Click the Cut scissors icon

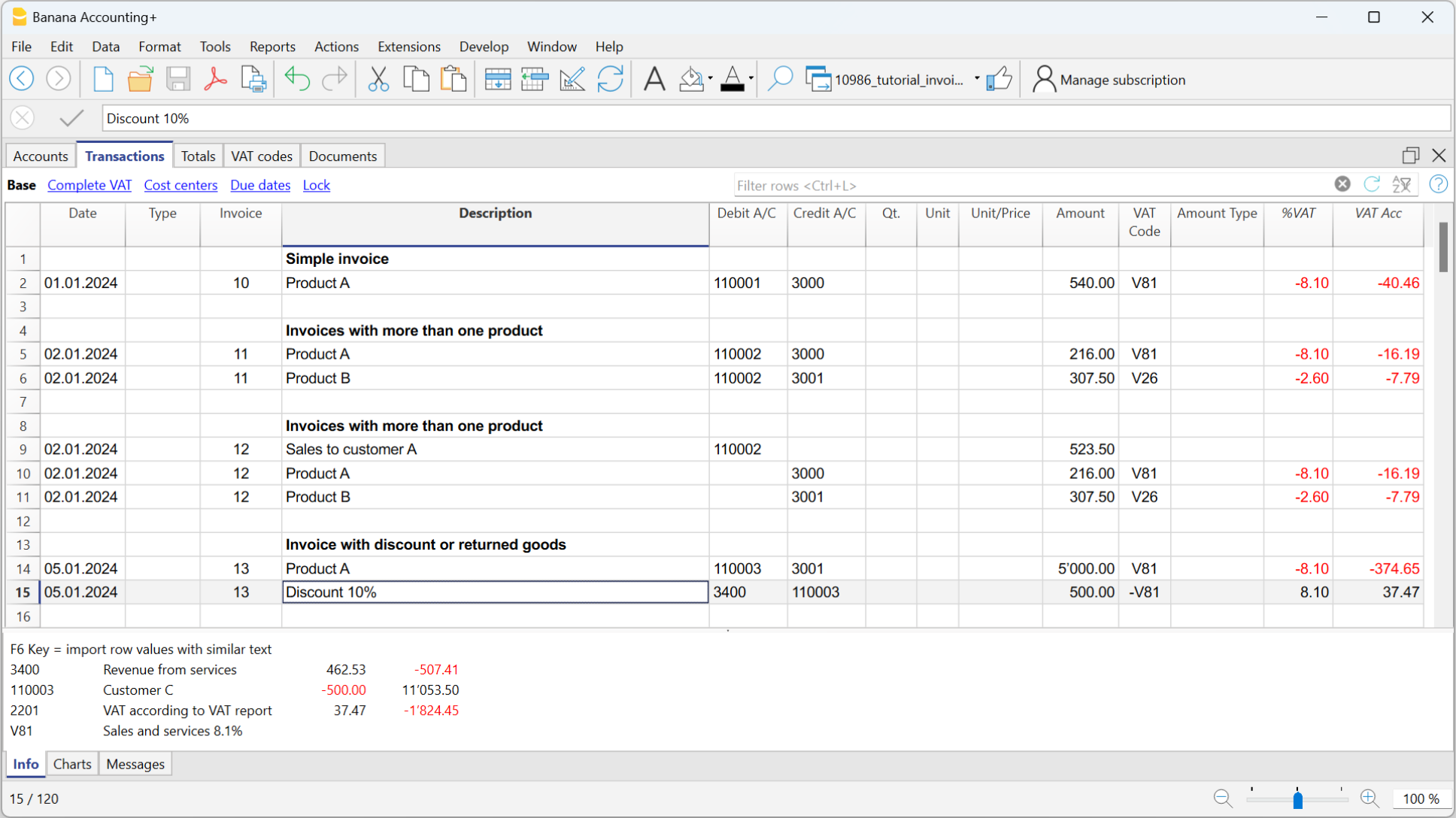tap(378, 79)
